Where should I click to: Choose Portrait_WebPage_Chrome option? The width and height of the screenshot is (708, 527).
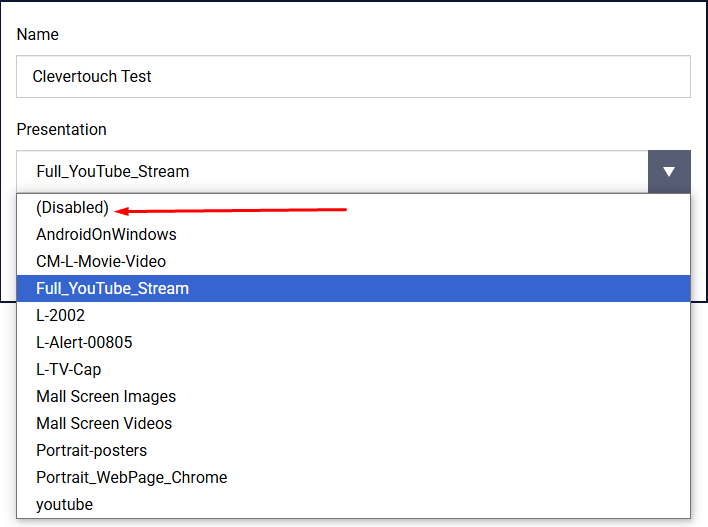click(x=131, y=478)
